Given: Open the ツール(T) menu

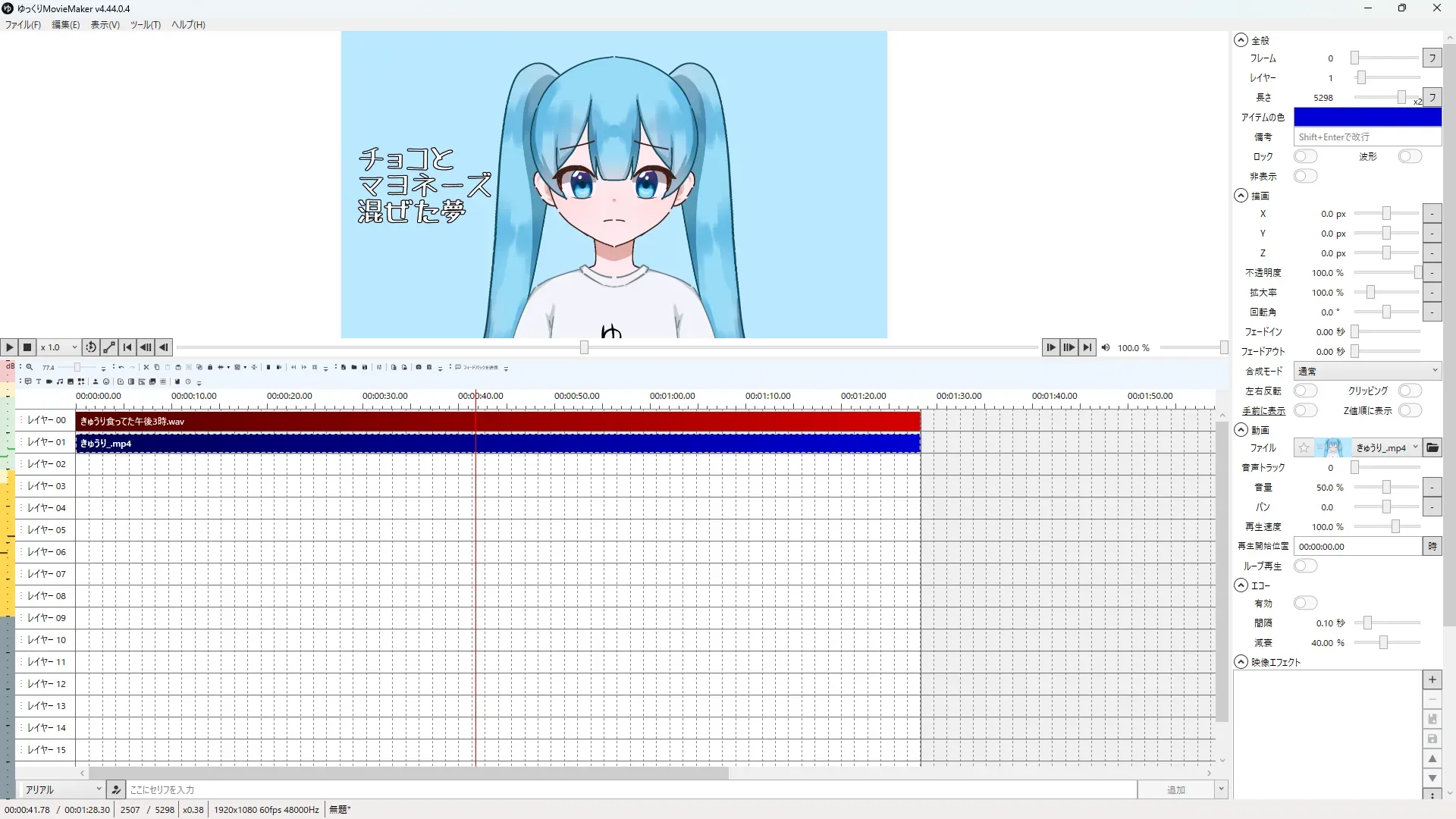Looking at the screenshot, I should (145, 24).
